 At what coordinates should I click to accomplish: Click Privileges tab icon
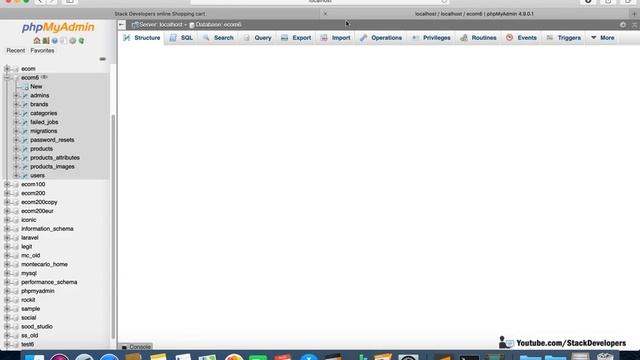415,38
